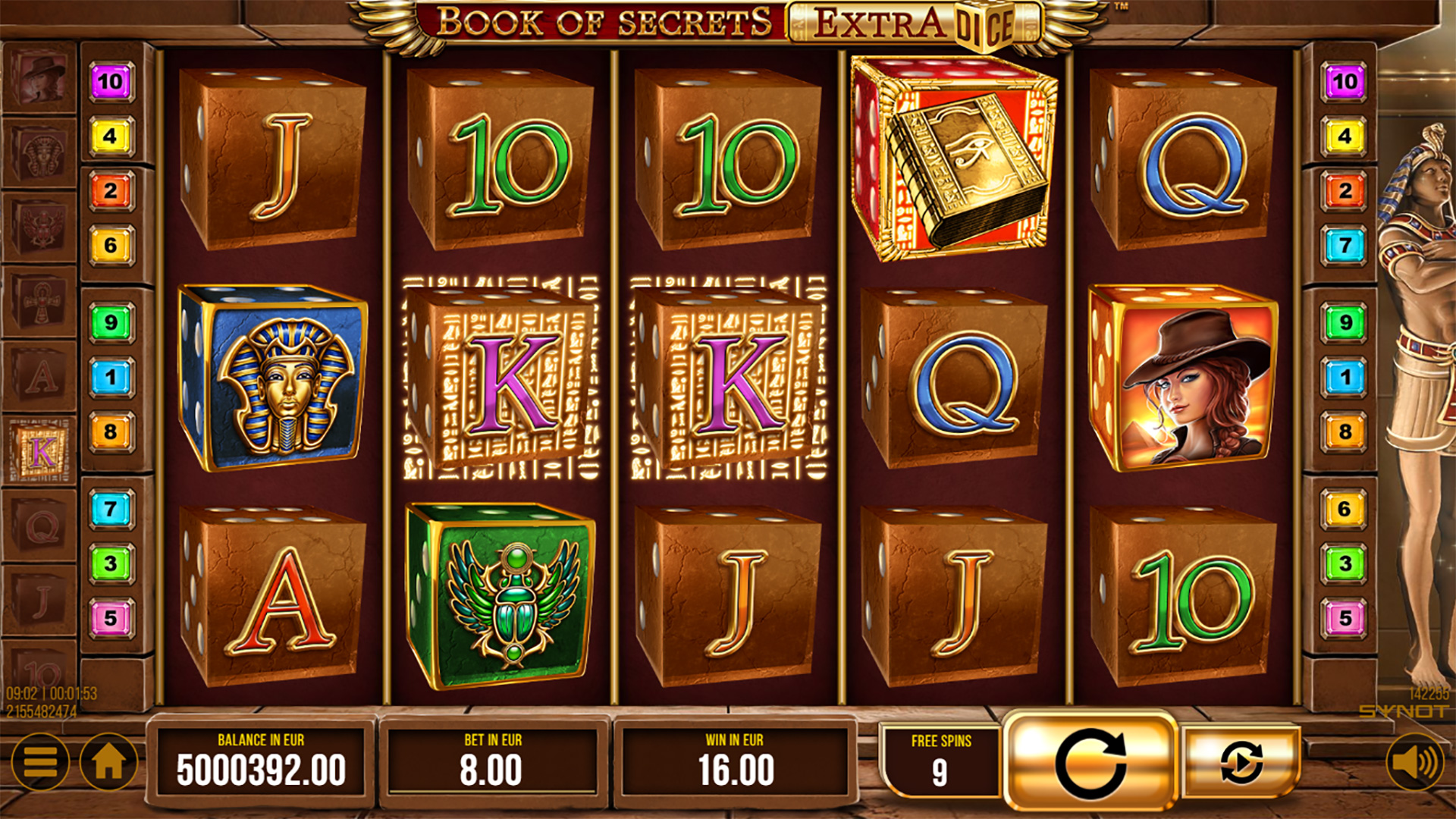The height and width of the screenshot is (819, 1456).
Task: Click the explorer woman dice symbol
Action: (1182, 377)
